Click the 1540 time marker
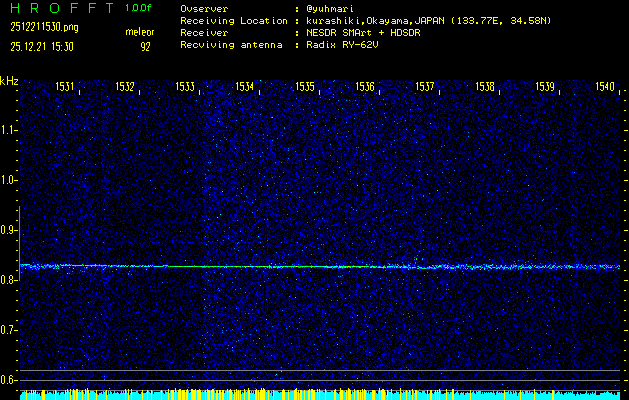The height and width of the screenshot is (400, 629). [604, 88]
